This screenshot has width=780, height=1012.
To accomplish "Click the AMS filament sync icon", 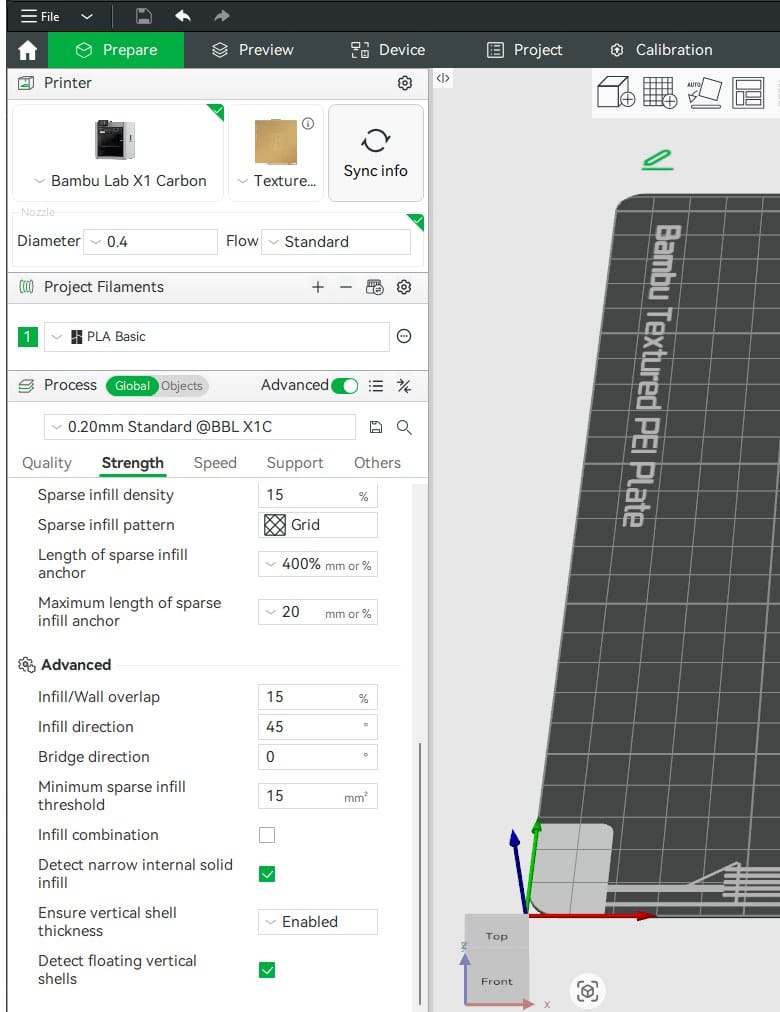I will [x=374, y=287].
